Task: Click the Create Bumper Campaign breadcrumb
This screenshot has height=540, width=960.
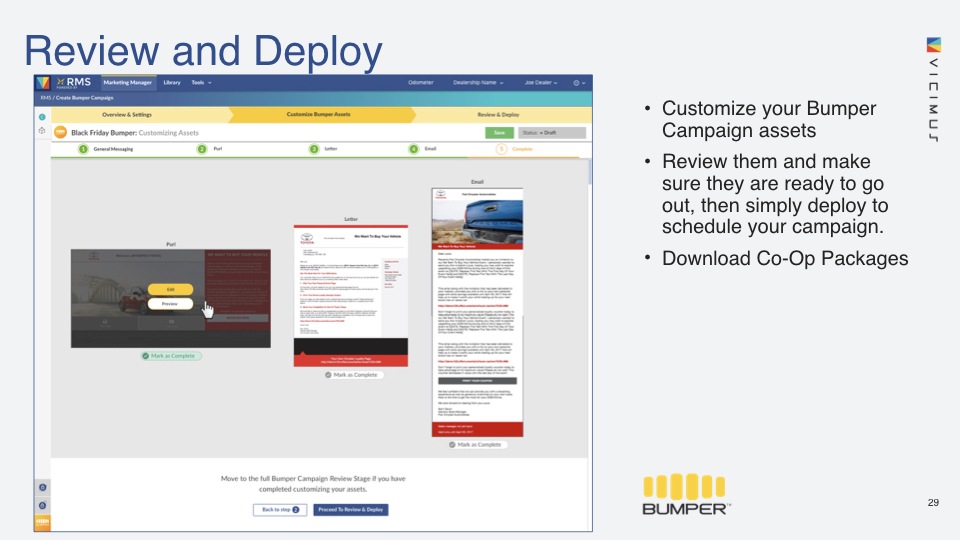Action: pyautogui.click(x=84, y=98)
